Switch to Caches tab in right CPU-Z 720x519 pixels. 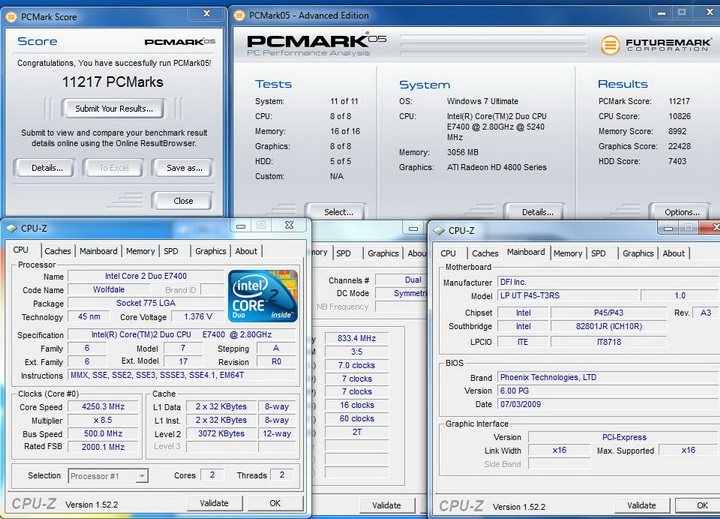(x=485, y=254)
